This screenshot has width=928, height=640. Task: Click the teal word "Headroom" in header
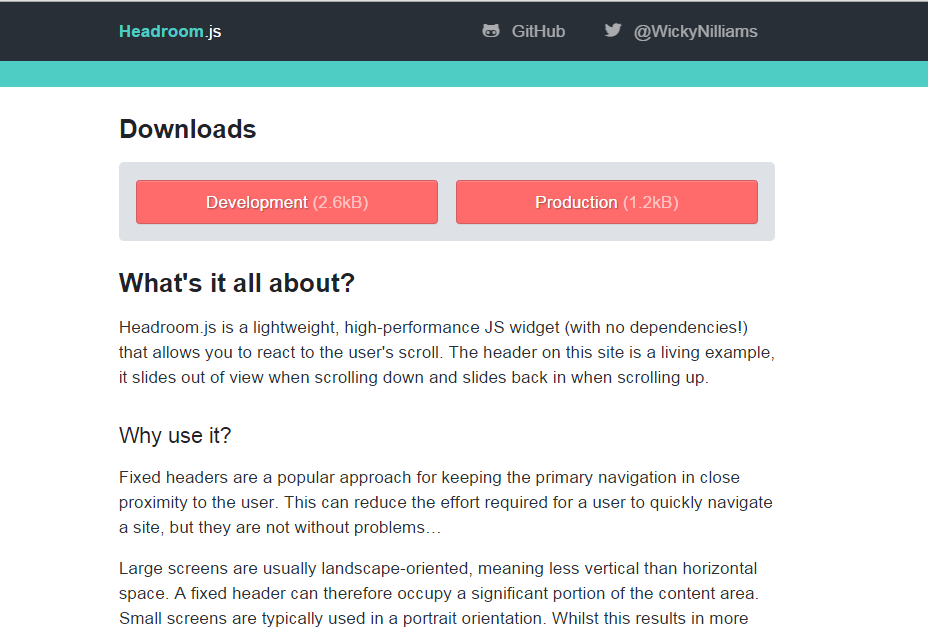(161, 32)
